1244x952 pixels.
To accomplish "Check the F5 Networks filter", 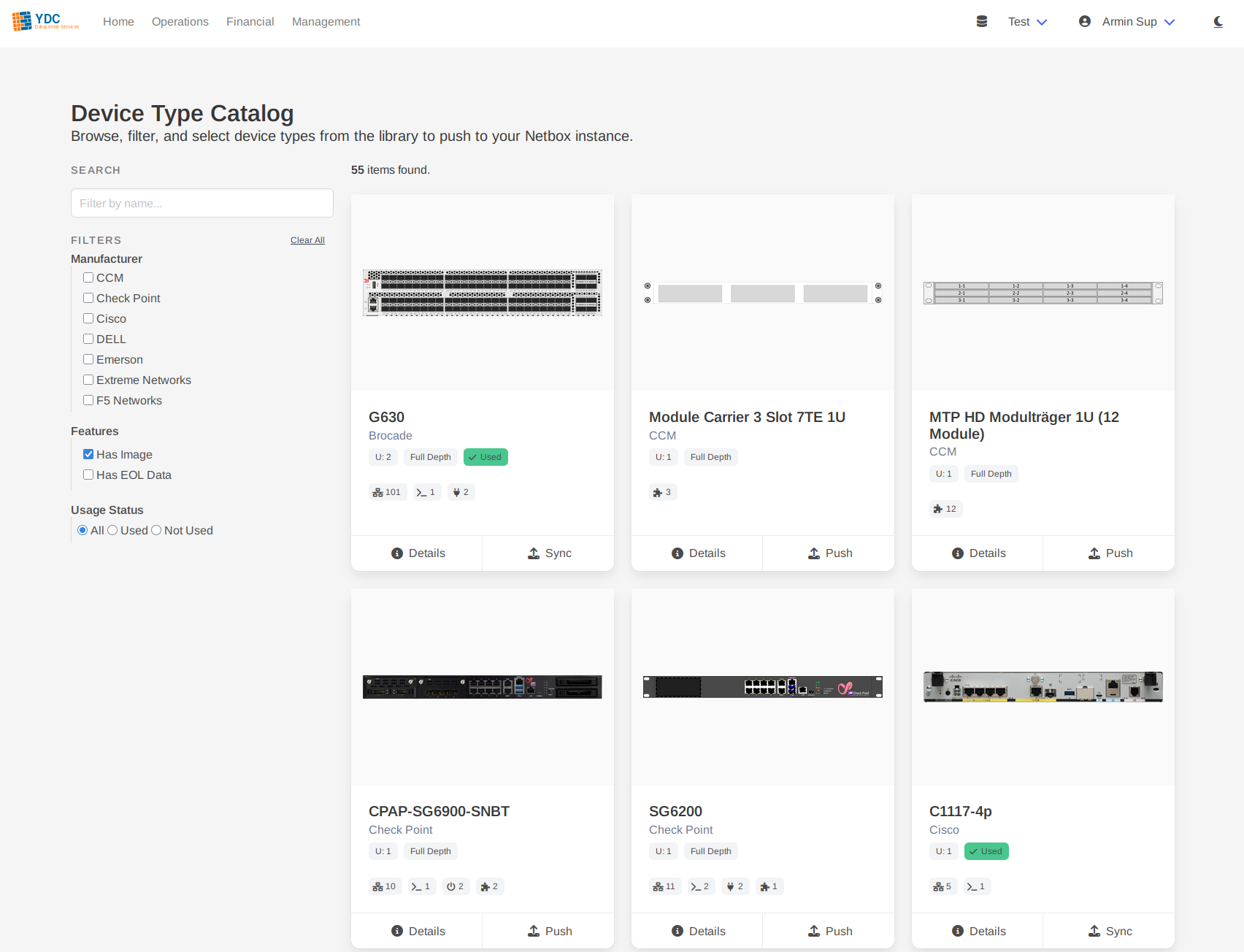I will coord(88,400).
